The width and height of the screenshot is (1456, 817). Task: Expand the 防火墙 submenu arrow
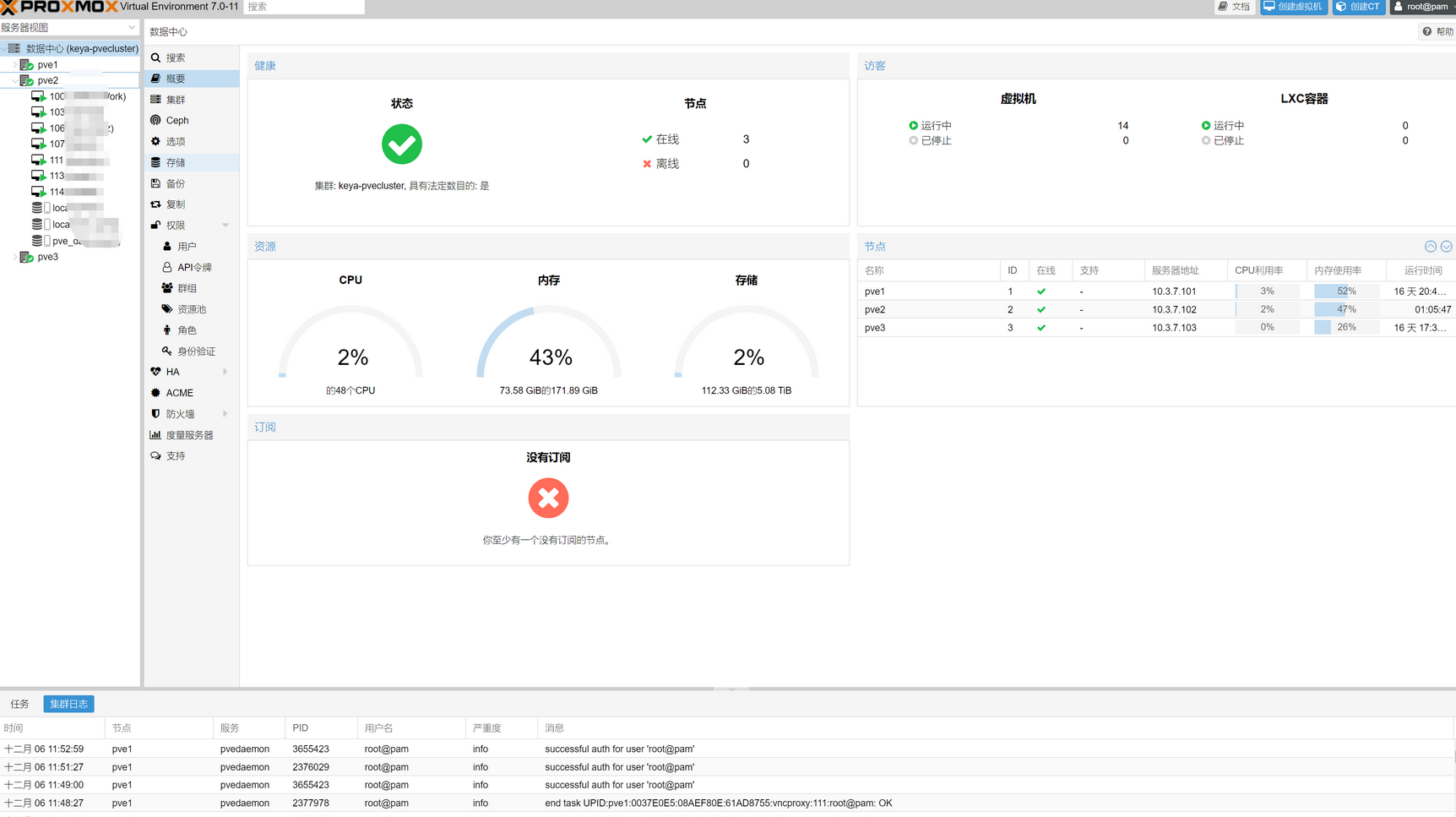point(225,414)
